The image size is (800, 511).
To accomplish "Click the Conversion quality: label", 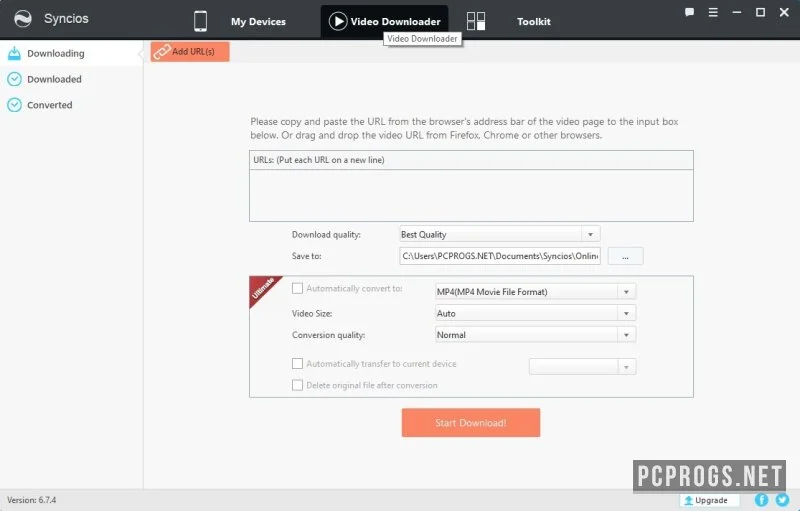I will click(x=329, y=335).
